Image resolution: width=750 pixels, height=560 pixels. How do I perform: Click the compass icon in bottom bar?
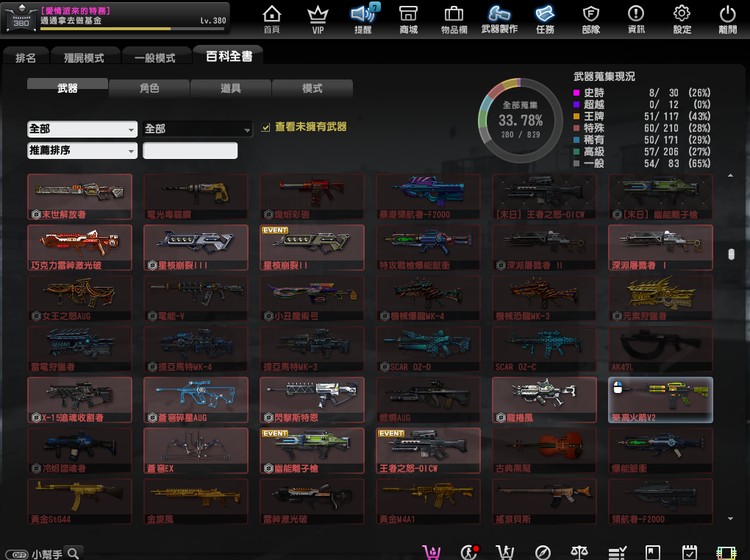[x=542, y=553]
